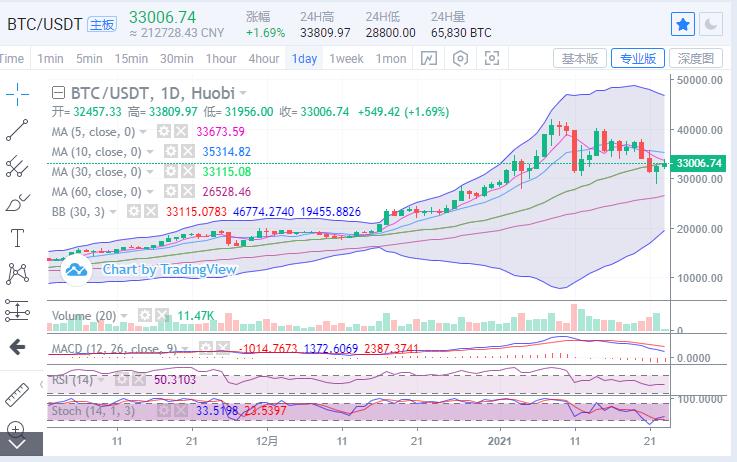Select the XABCD pattern tool
The image size is (737, 462).
[17, 274]
